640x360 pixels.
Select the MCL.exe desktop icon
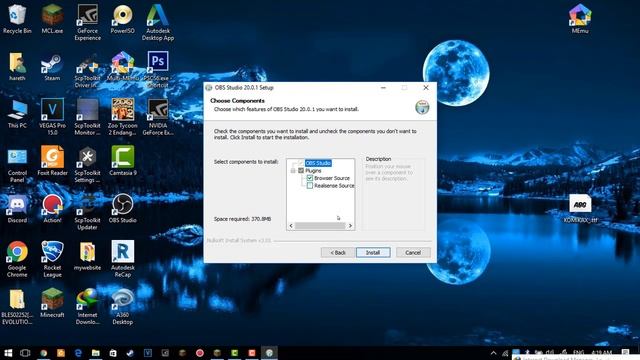click(x=52, y=19)
